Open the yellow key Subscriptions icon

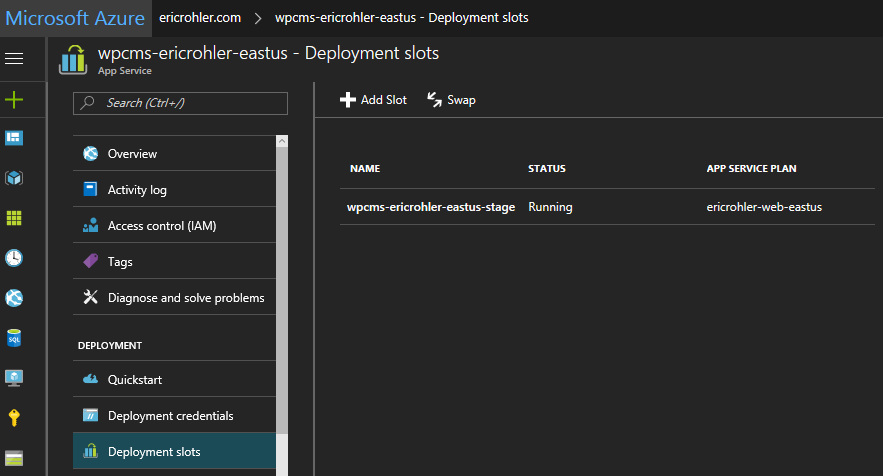tap(14, 418)
